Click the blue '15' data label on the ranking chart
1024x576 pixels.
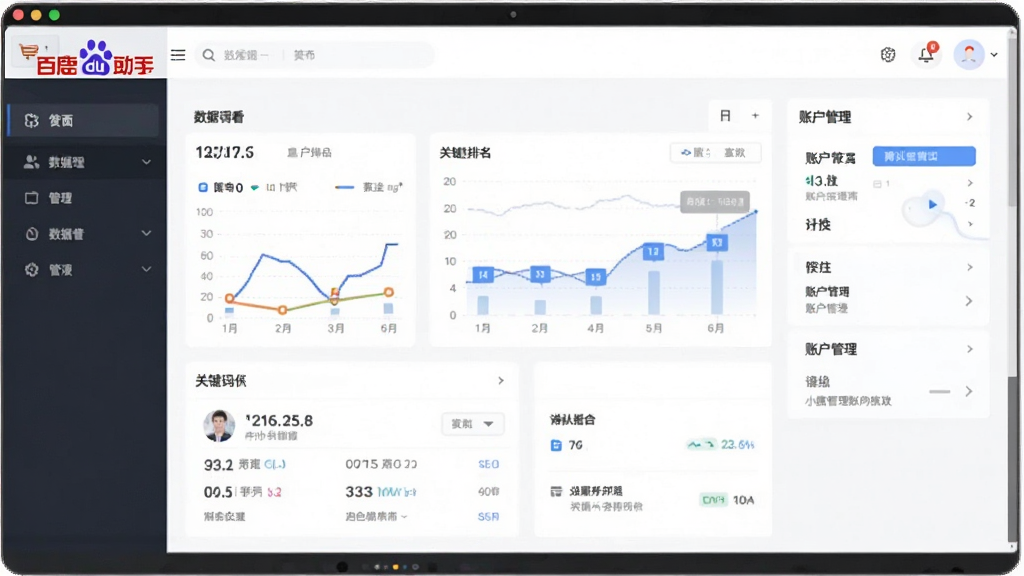point(596,277)
